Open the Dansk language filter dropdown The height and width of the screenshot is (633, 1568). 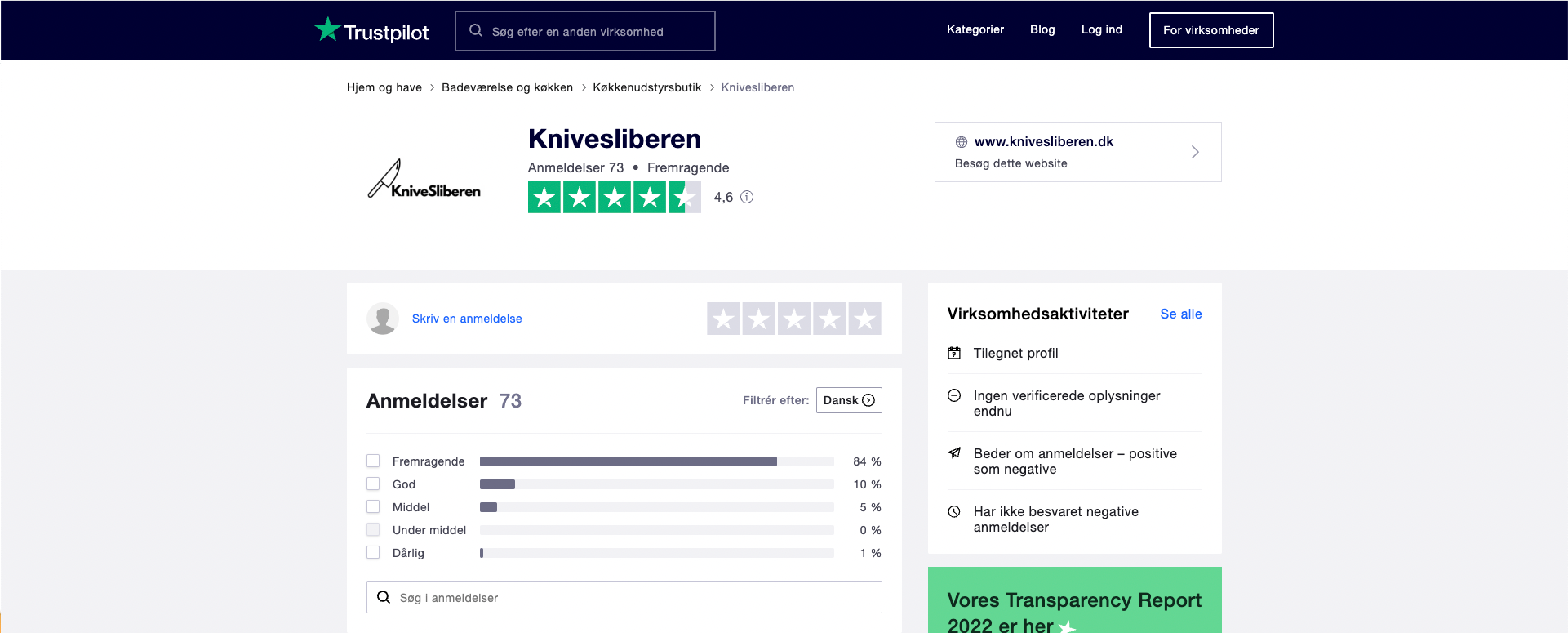click(849, 400)
